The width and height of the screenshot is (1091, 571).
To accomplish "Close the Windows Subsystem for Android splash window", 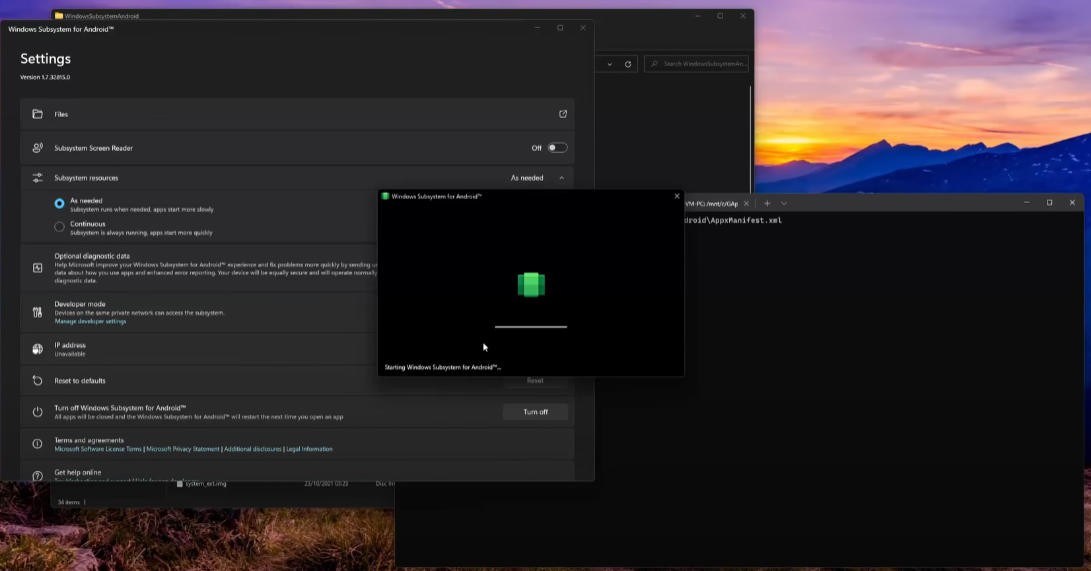I will pos(676,196).
